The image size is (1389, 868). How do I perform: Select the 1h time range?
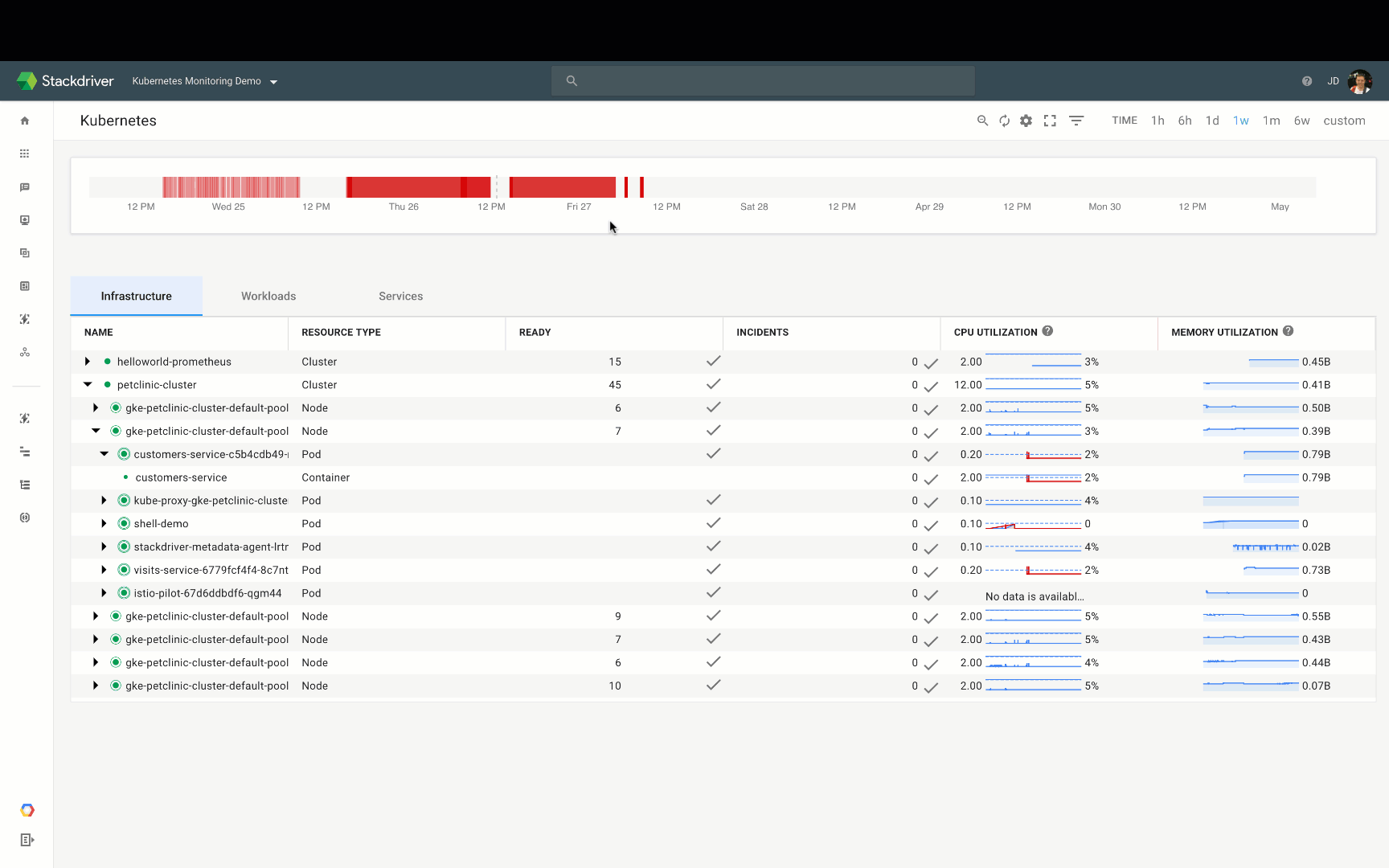1157,121
